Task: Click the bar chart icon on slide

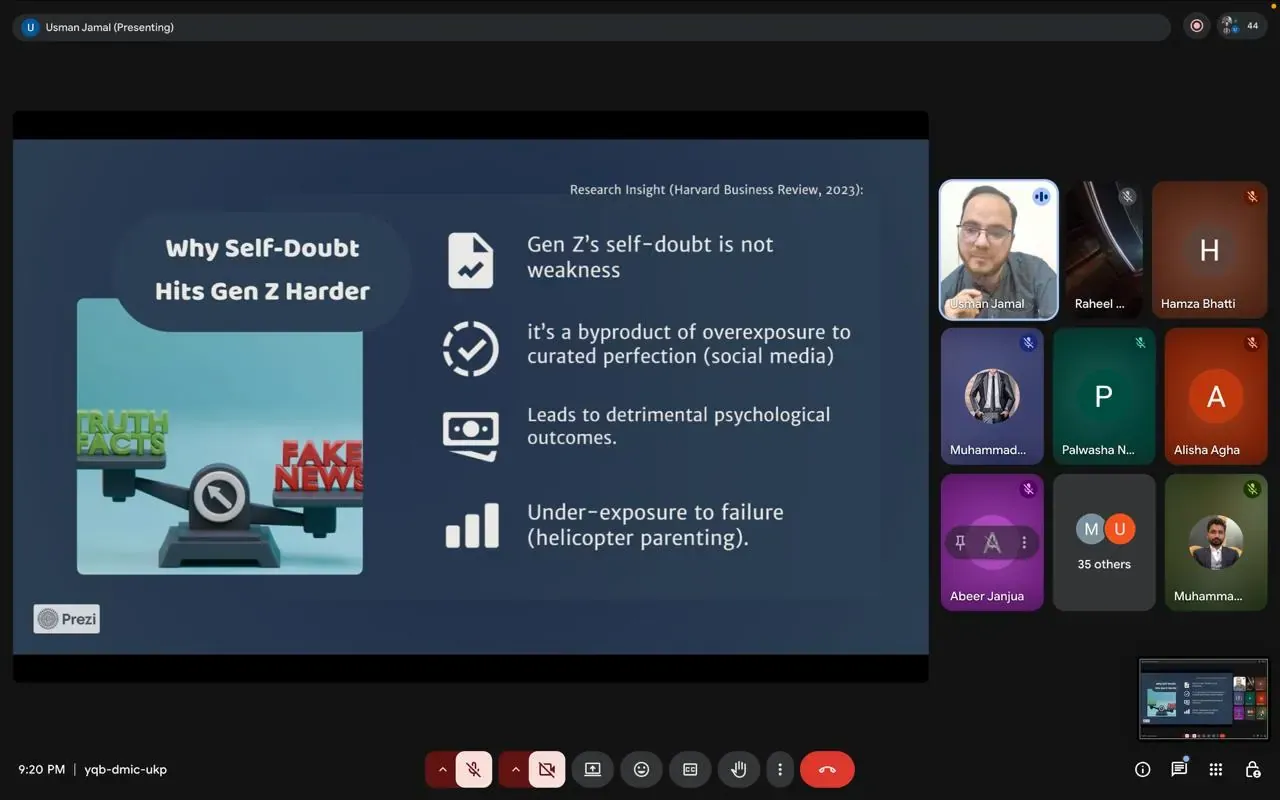Action: [472, 525]
